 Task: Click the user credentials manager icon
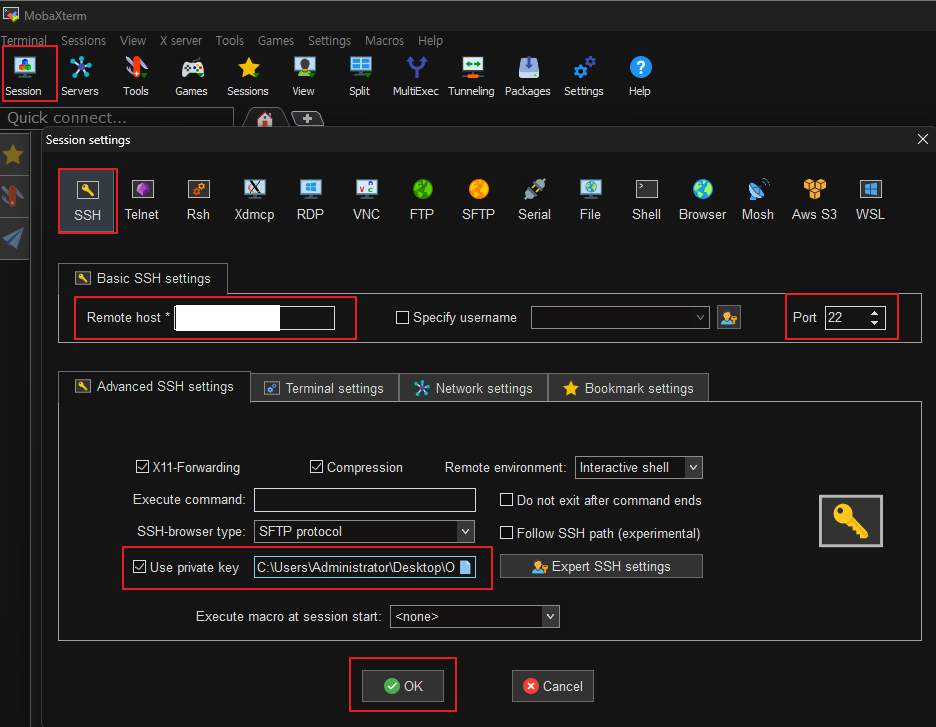coord(729,318)
